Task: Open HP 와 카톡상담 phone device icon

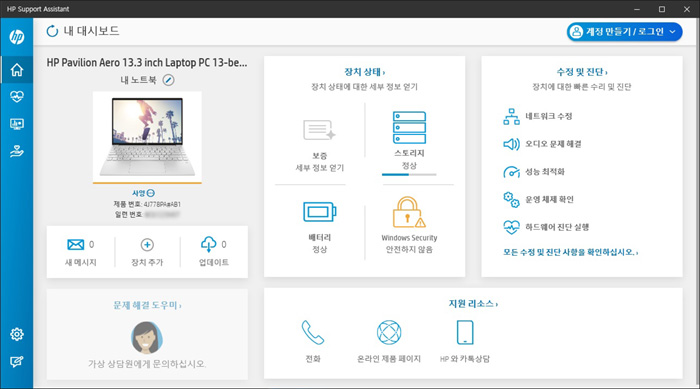Action: pyautogui.click(x=465, y=332)
